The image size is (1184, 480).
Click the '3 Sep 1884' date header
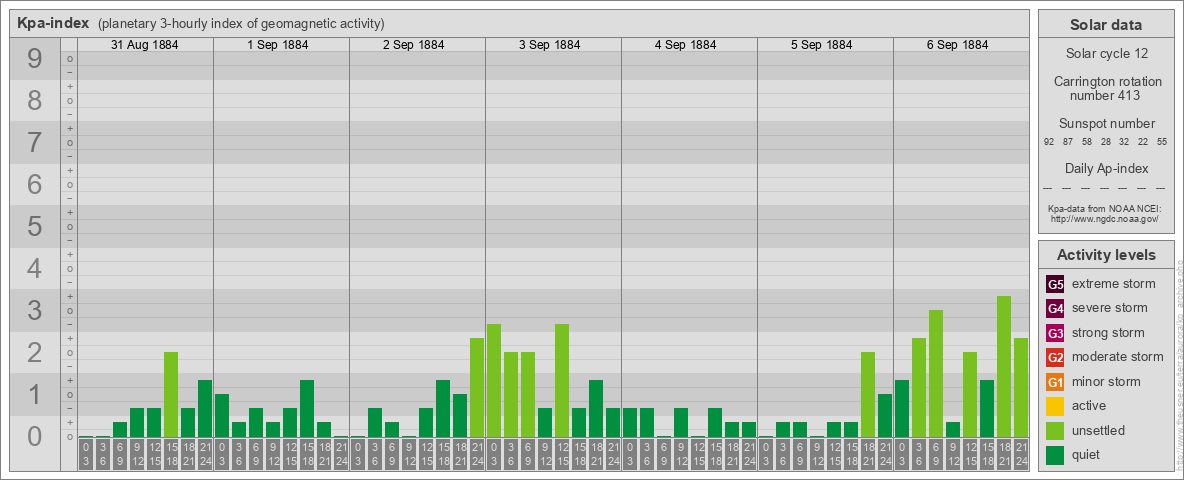(550, 45)
